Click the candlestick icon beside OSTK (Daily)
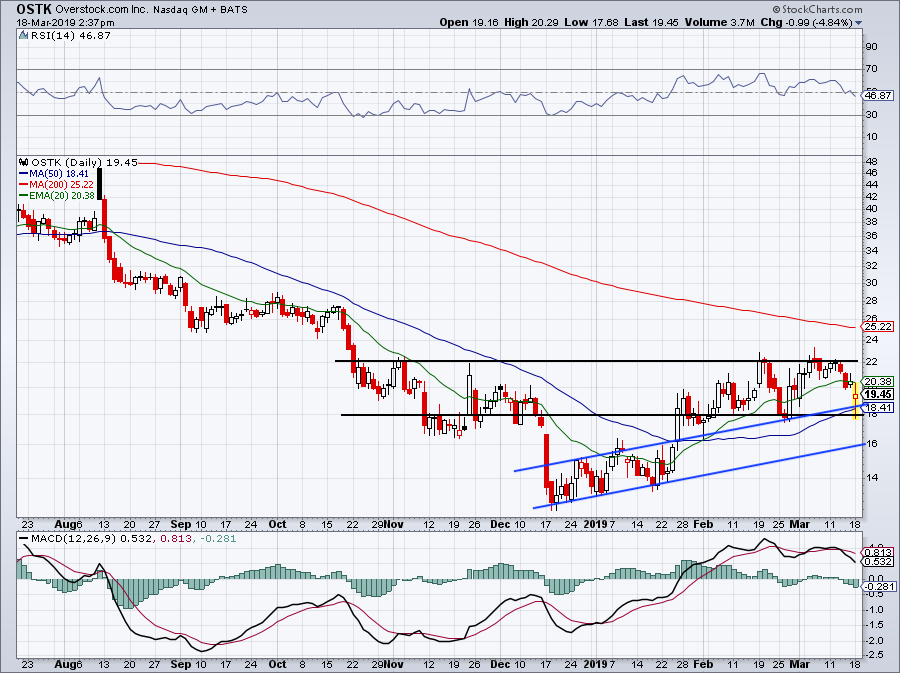The height and width of the screenshot is (673, 900). pos(24,163)
